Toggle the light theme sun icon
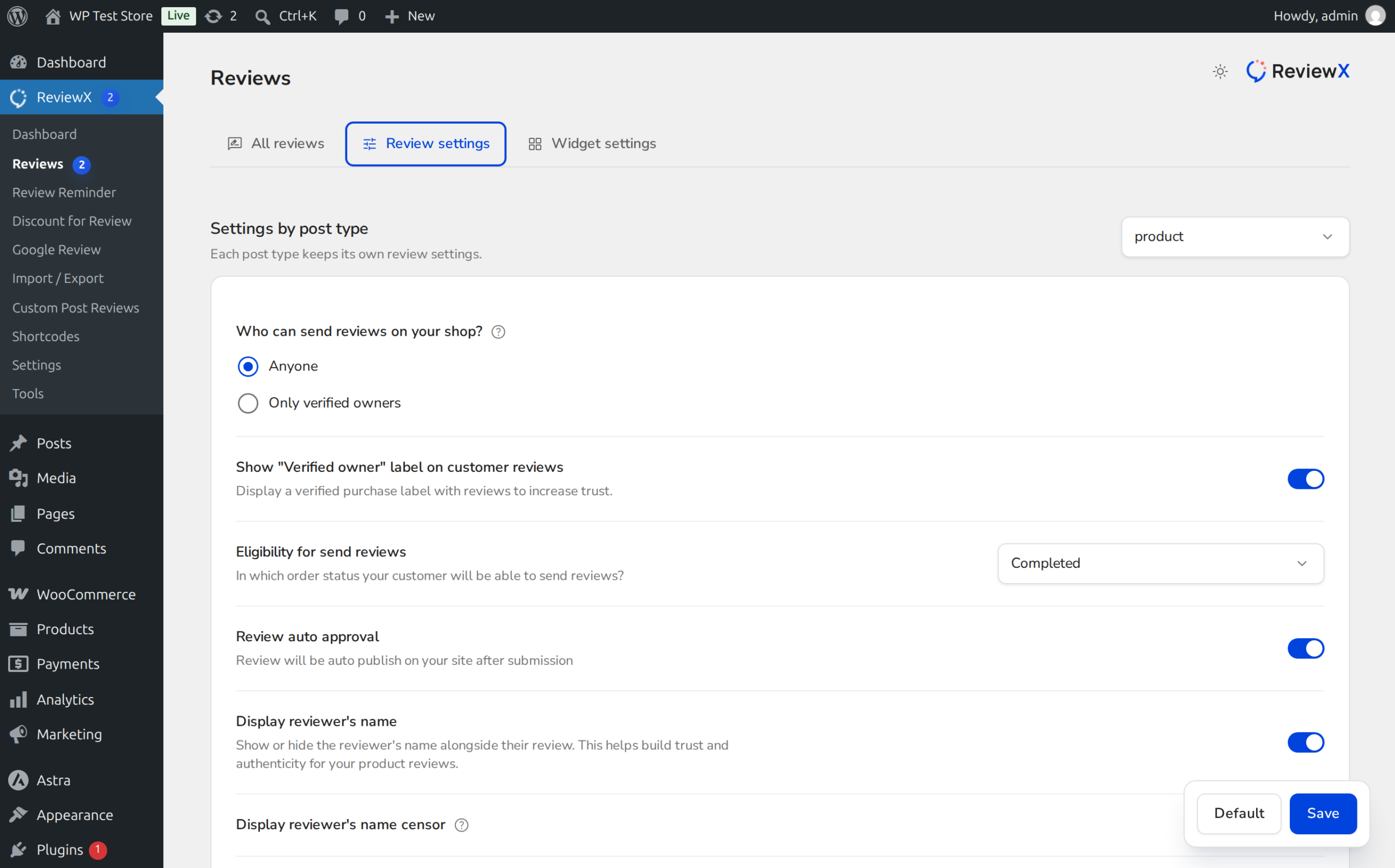 tap(1220, 72)
